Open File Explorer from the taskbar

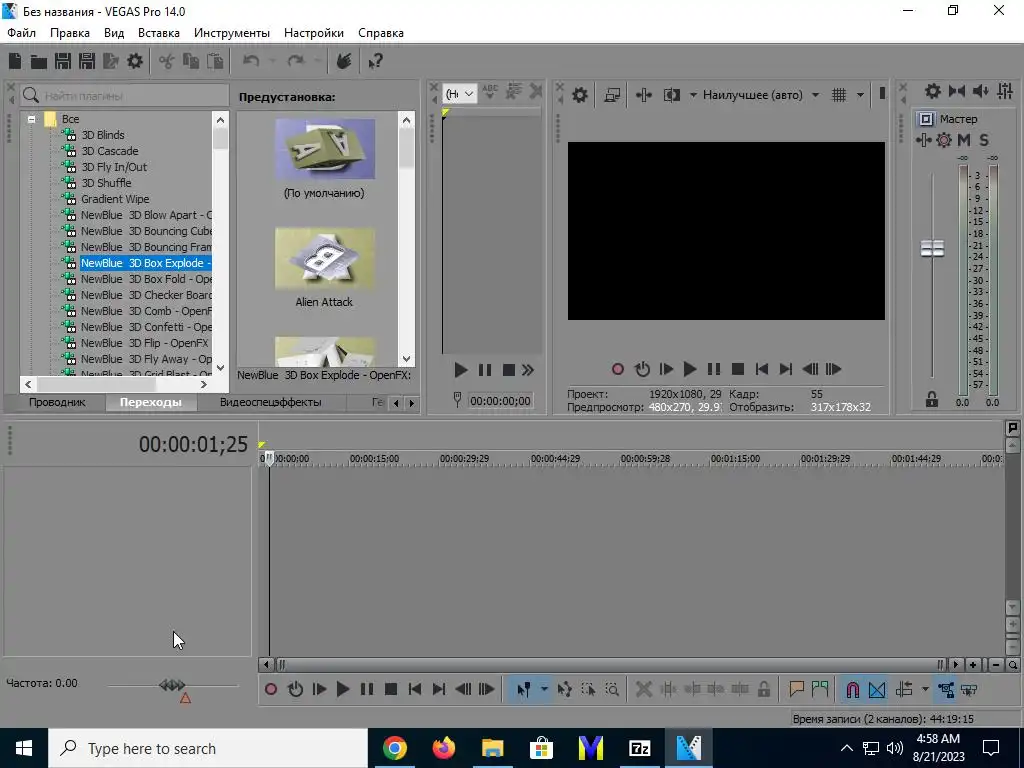pos(493,748)
